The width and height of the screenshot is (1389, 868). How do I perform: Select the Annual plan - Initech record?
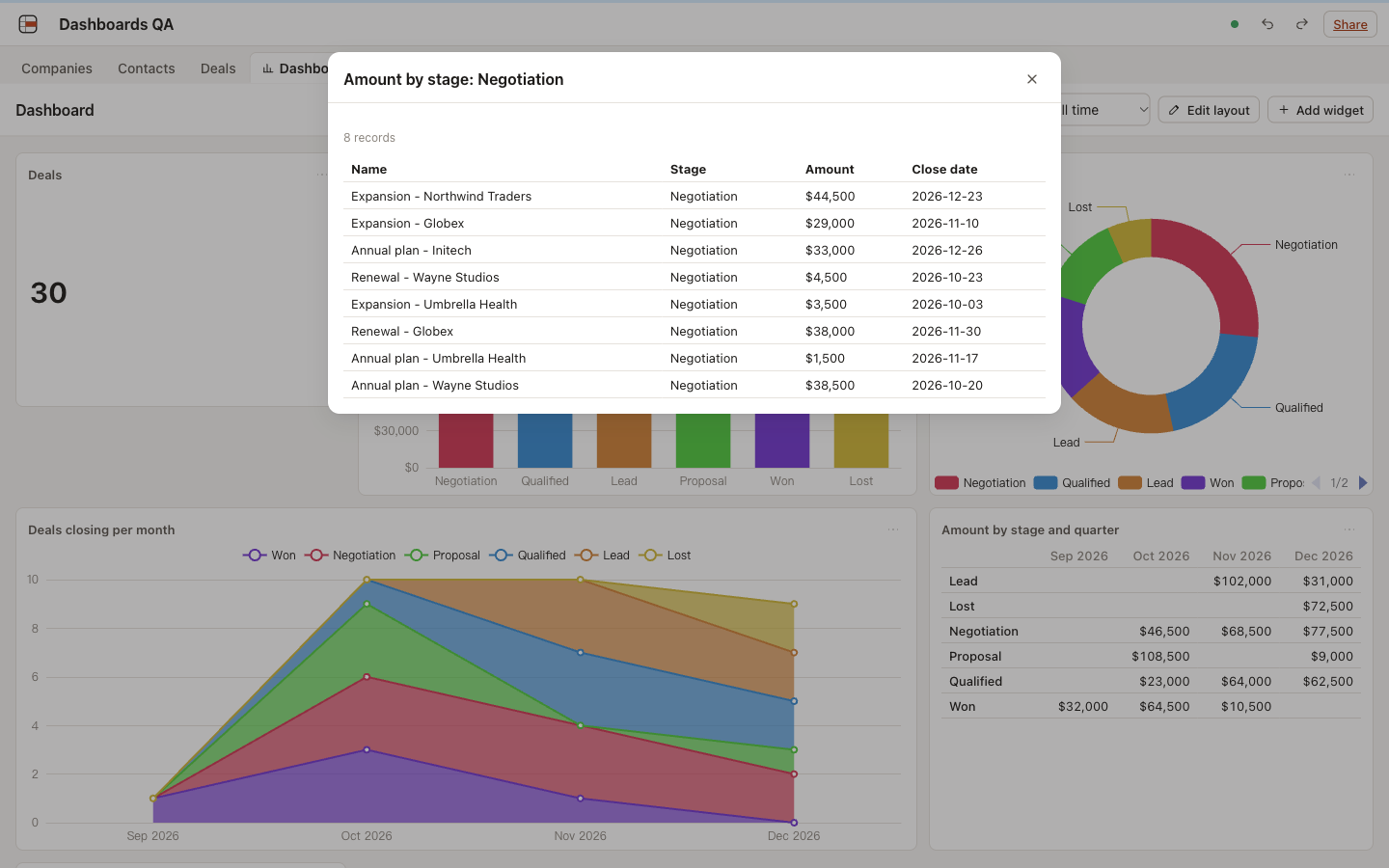pos(694,250)
